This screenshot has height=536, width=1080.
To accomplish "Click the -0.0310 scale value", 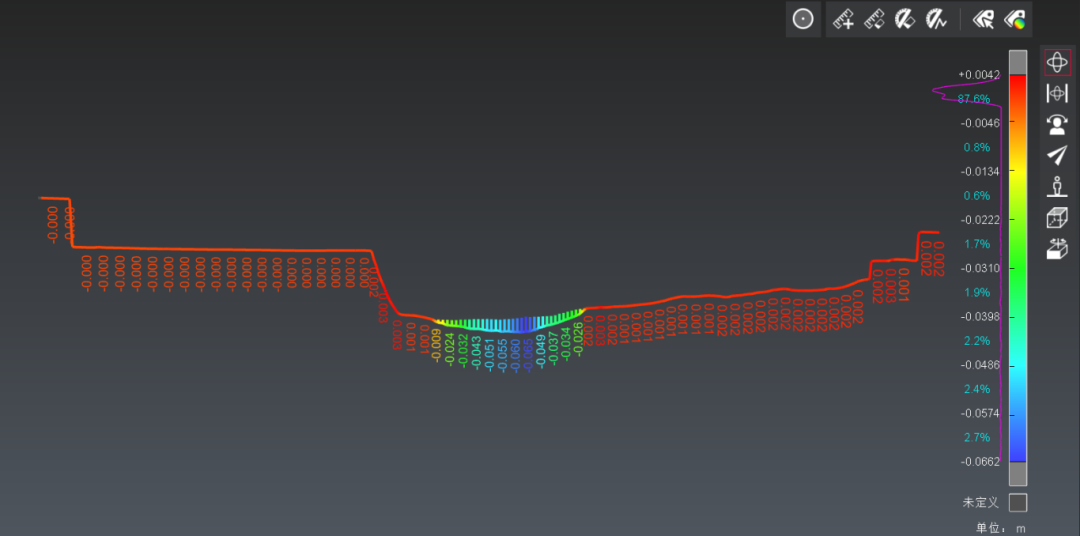I will (x=979, y=267).
